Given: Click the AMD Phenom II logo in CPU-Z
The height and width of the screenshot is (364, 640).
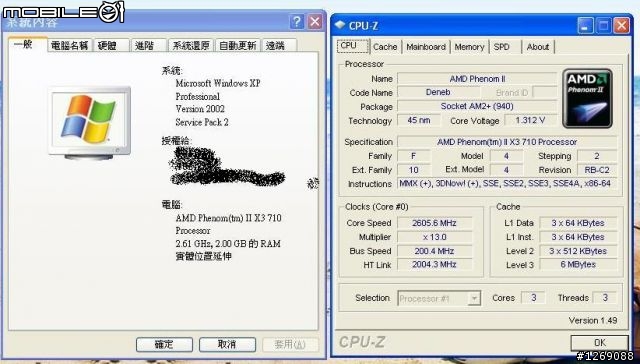Looking at the screenshot, I should click(x=587, y=98).
